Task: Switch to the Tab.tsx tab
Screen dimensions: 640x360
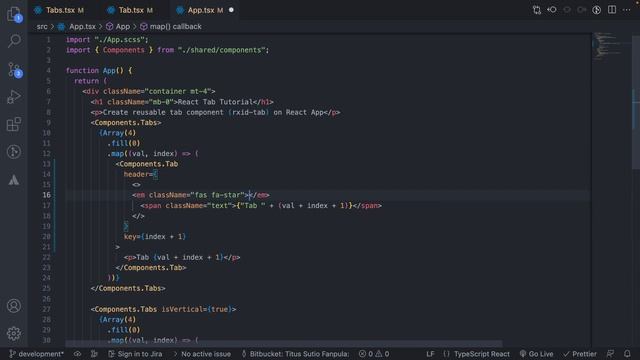Action: (131, 10)
